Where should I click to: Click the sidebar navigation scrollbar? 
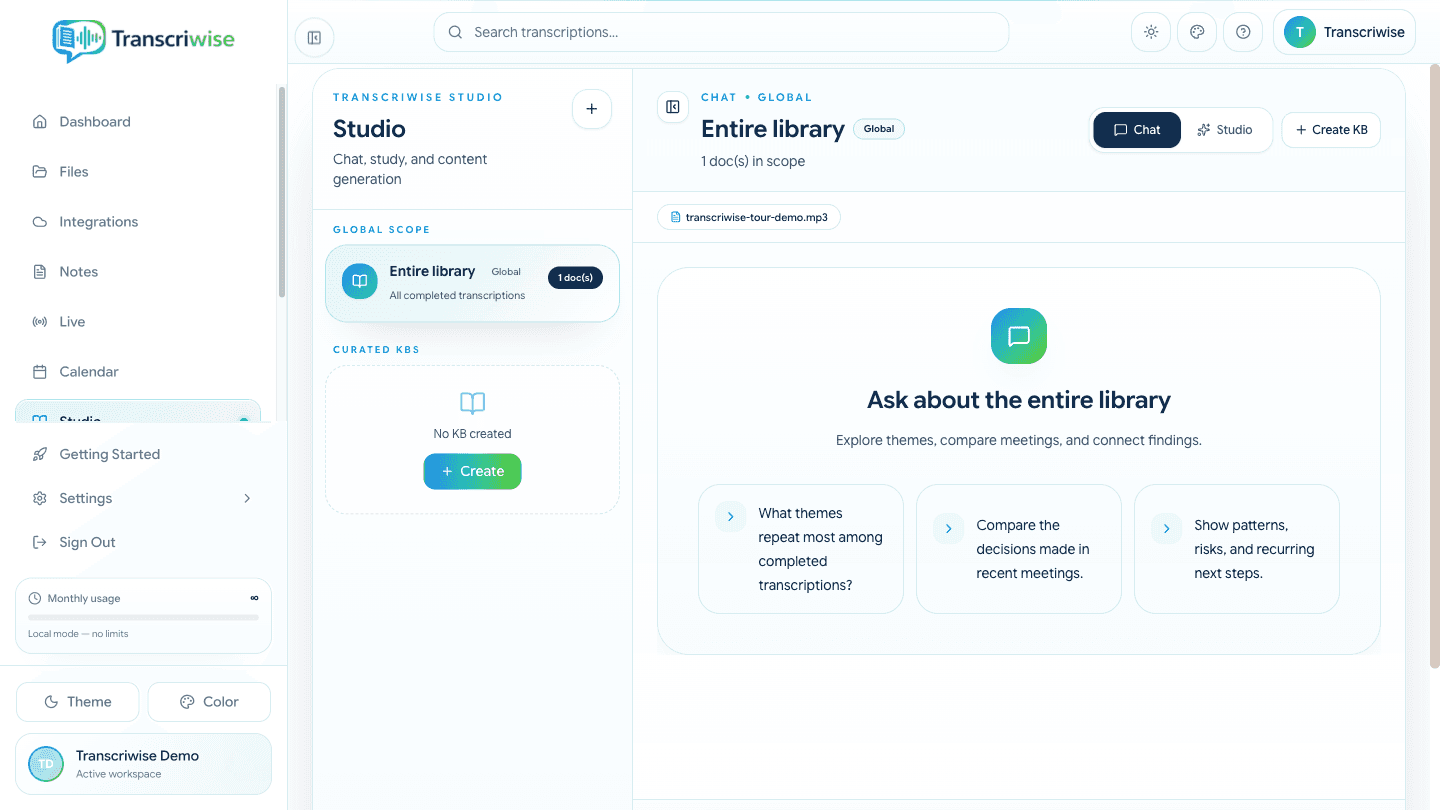click(x=282, y=191)
